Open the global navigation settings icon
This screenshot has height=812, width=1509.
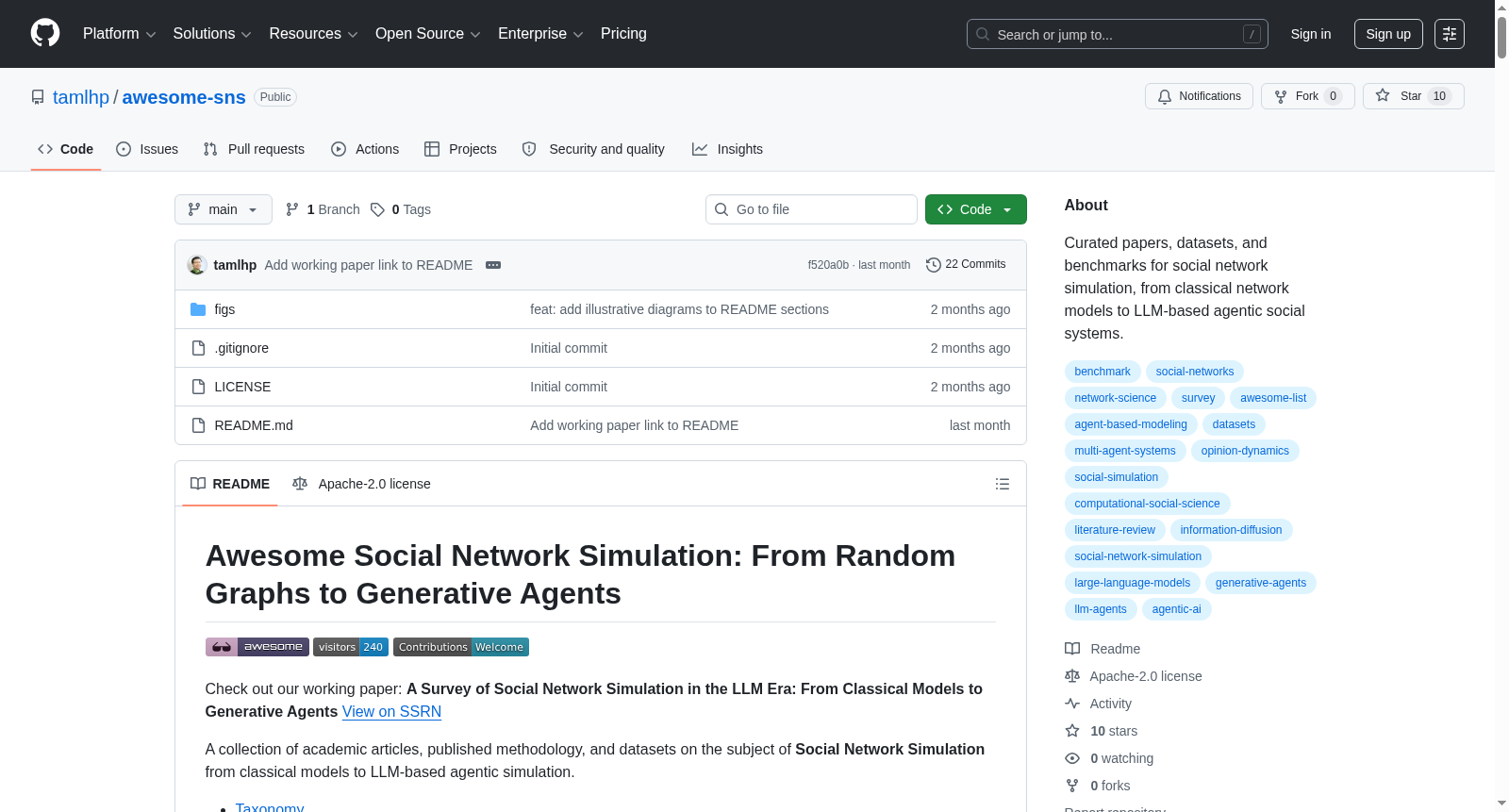click(x=1450, y=34)
